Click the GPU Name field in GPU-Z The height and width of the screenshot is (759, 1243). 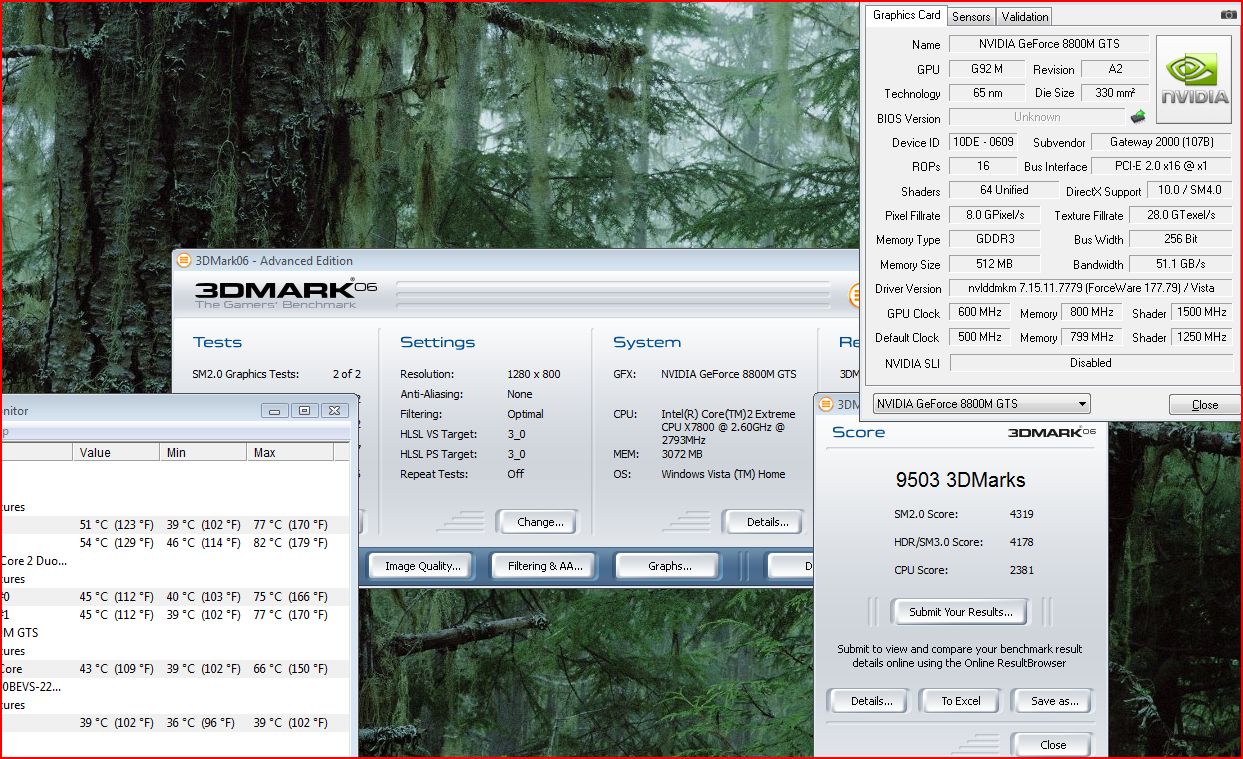1048,44
